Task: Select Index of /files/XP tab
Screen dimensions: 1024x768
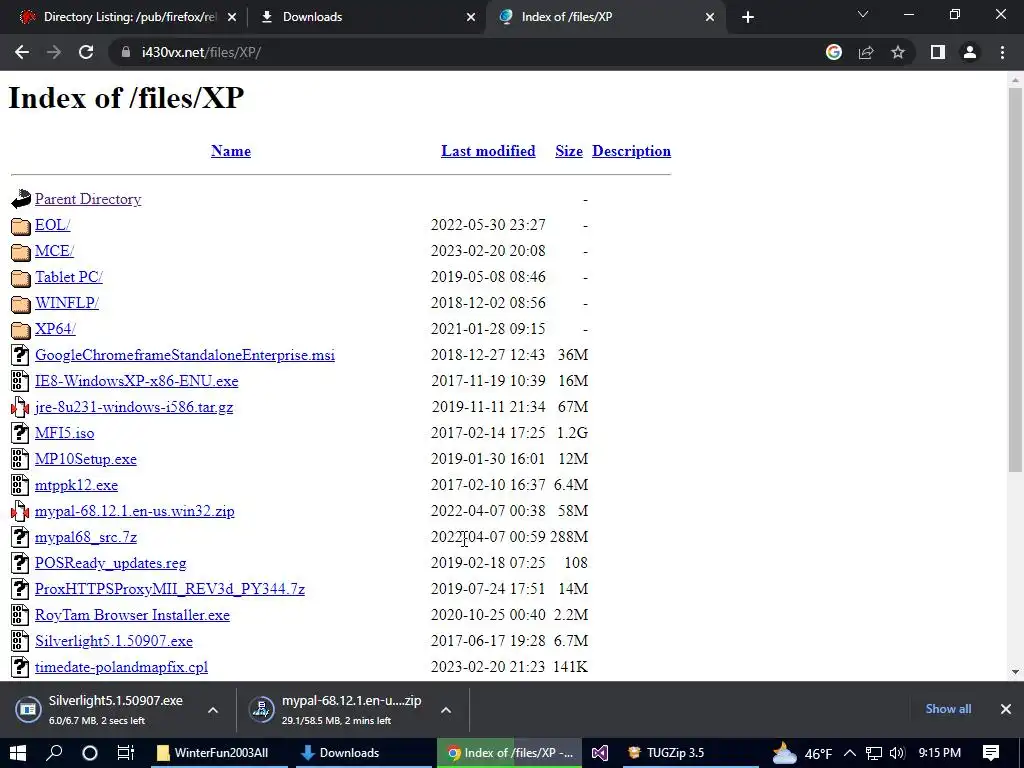Action: tap(605, 17)
